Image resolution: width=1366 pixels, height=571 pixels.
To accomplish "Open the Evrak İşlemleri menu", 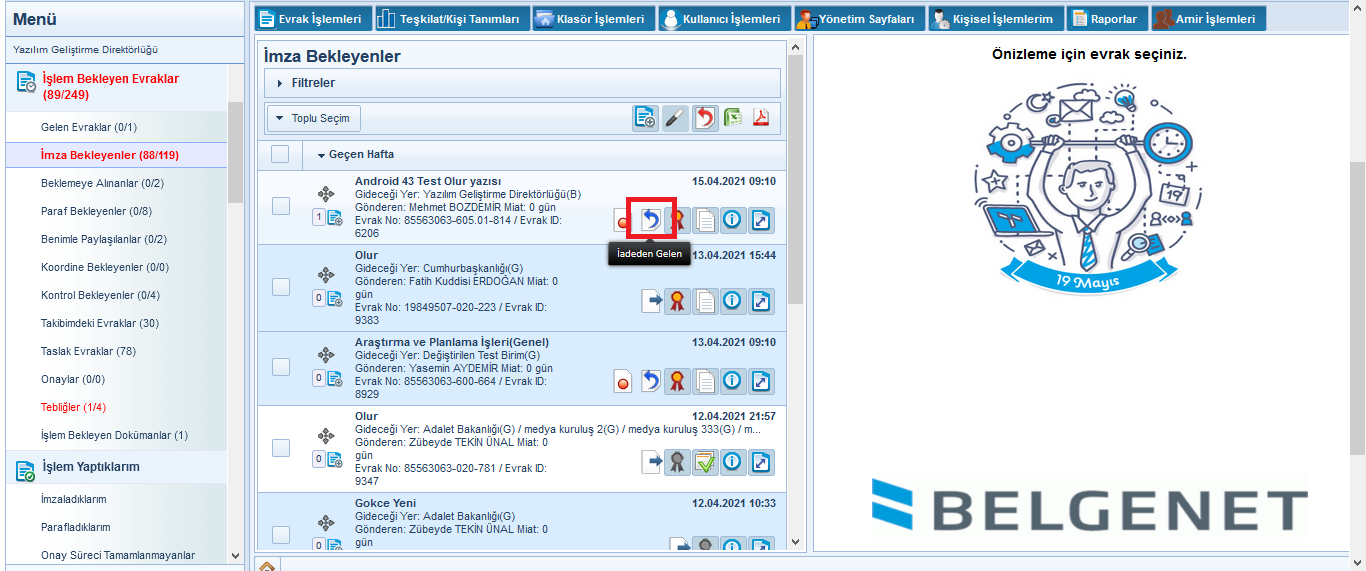I will pos(311,19).
